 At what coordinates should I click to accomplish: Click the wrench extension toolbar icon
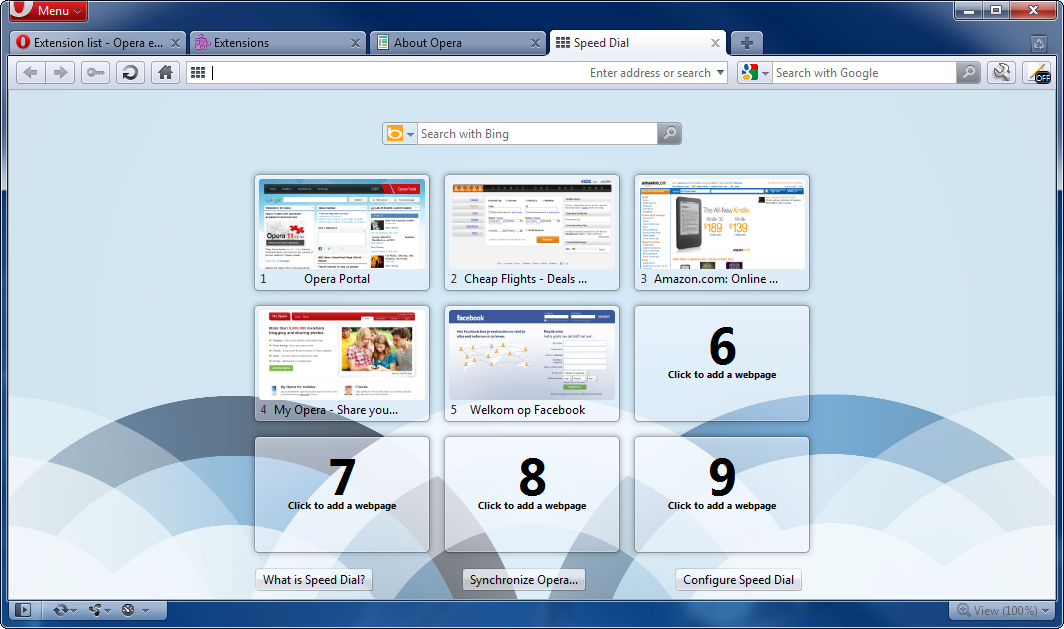[x=1001, y=73]
